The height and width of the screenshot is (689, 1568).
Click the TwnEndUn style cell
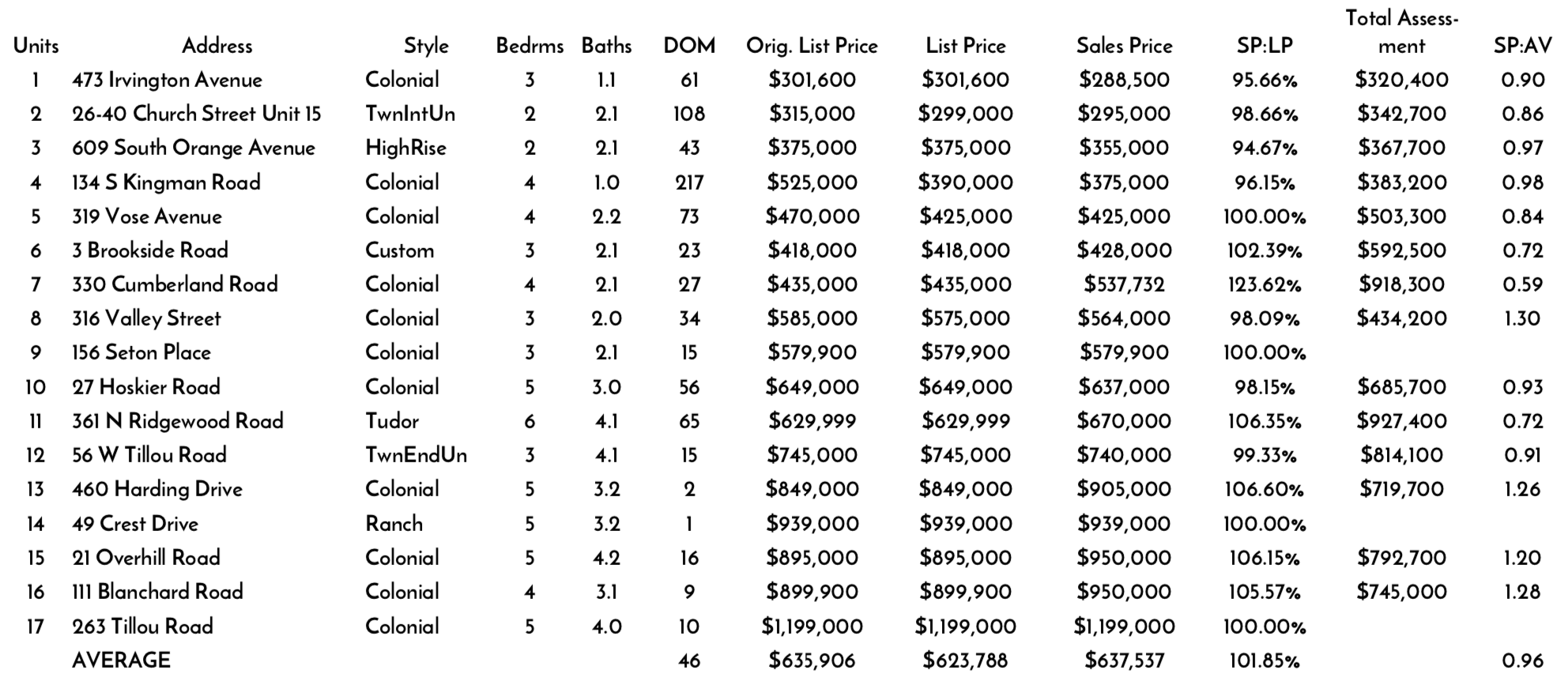point(416,455)
